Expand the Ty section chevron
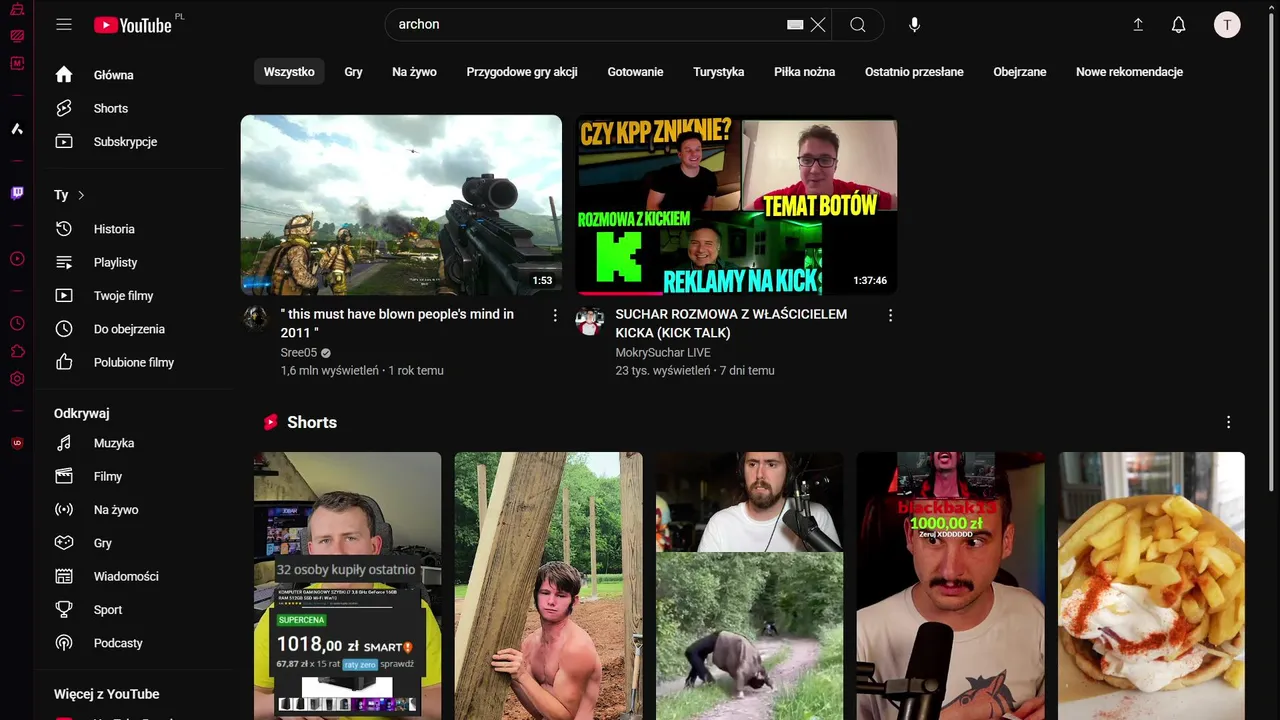The image size is (1280, 720). [x=81, y=195]
